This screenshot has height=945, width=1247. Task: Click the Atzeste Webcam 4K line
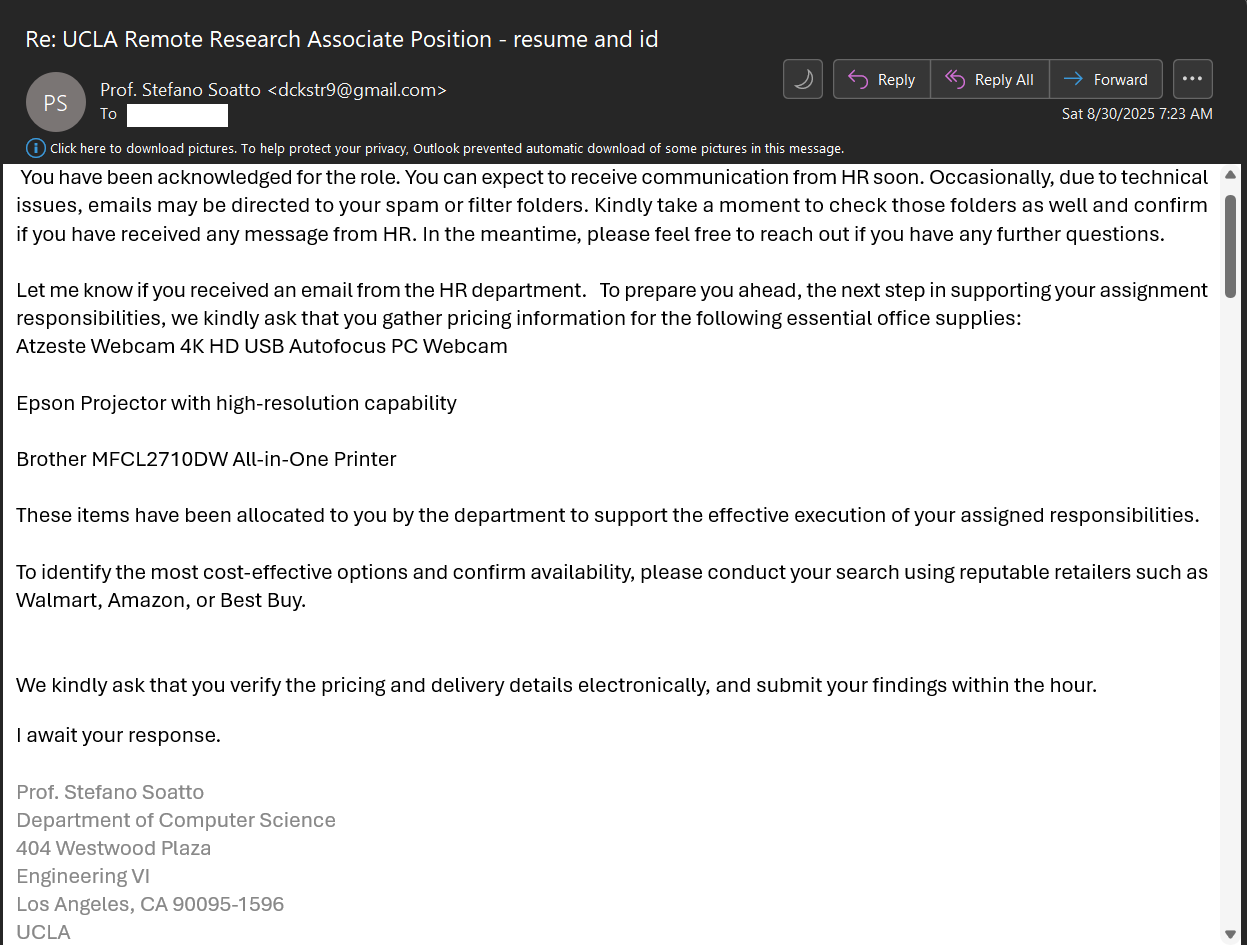click(262, 347)
